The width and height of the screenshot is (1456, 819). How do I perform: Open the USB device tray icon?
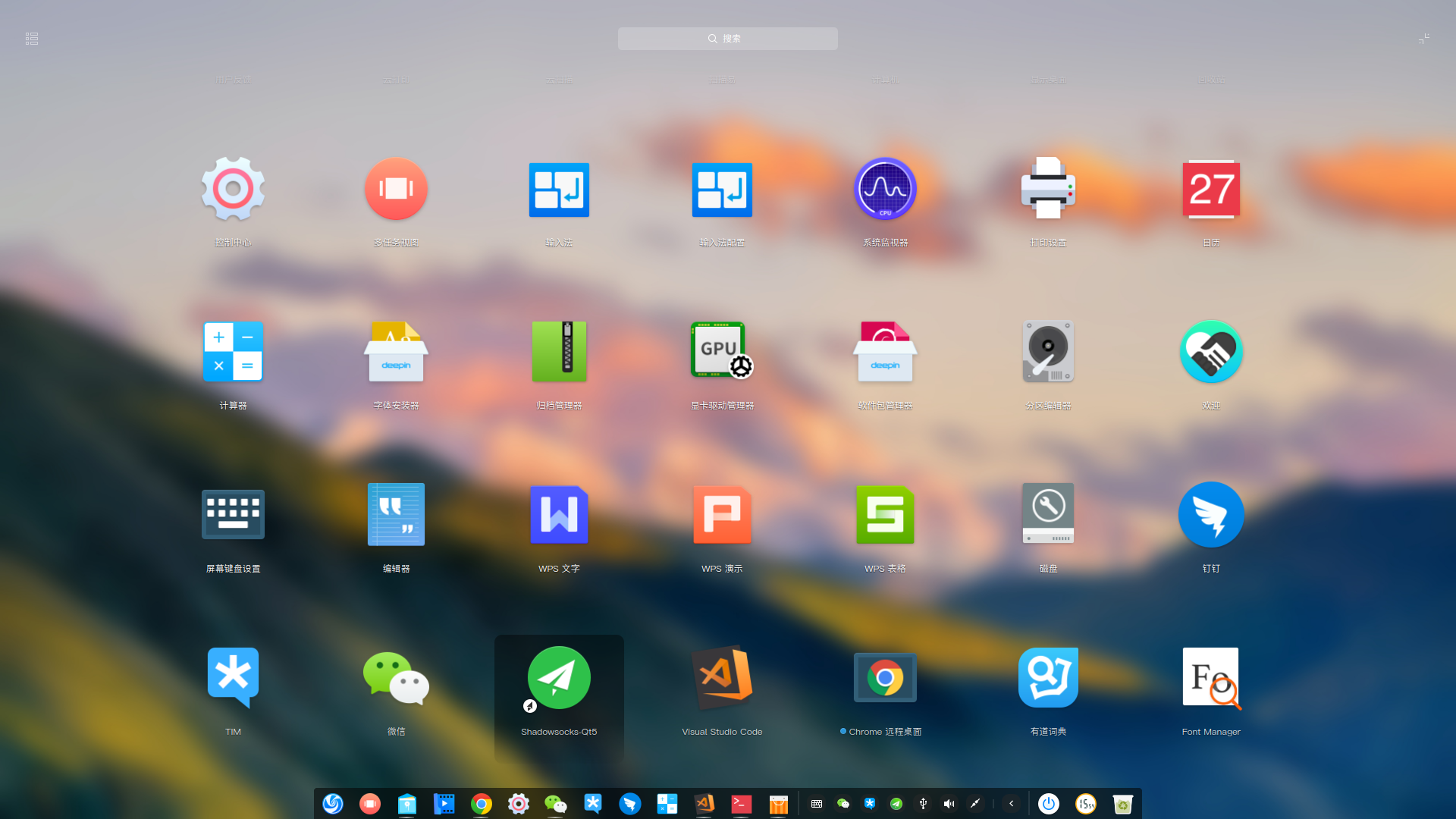(x=923, y=804)
